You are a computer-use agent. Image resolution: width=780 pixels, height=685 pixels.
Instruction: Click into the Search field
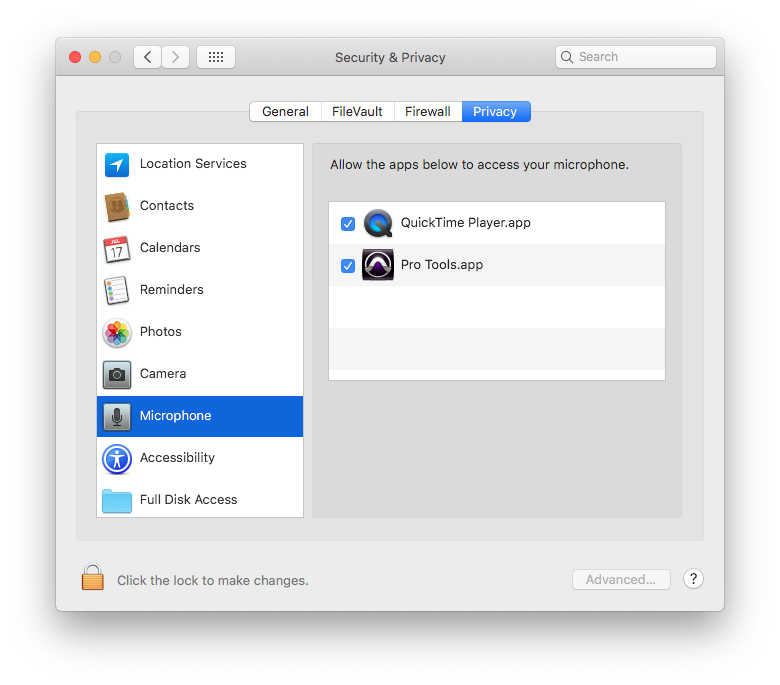pyautogui.click(x=636, y=57)
